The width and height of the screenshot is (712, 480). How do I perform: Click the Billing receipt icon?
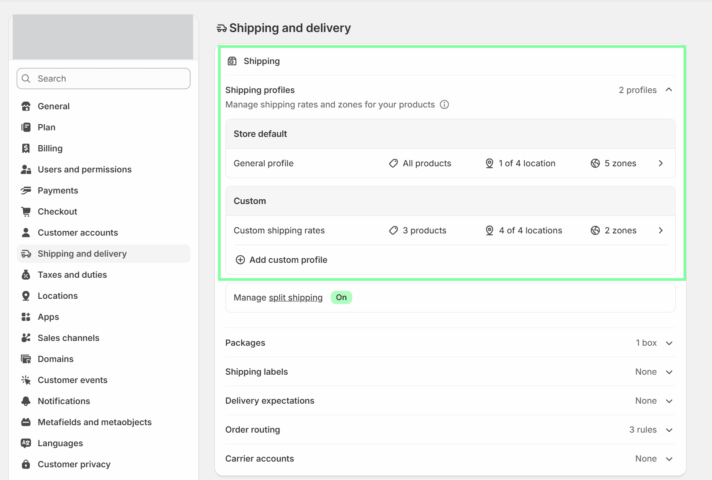point(26,148)
